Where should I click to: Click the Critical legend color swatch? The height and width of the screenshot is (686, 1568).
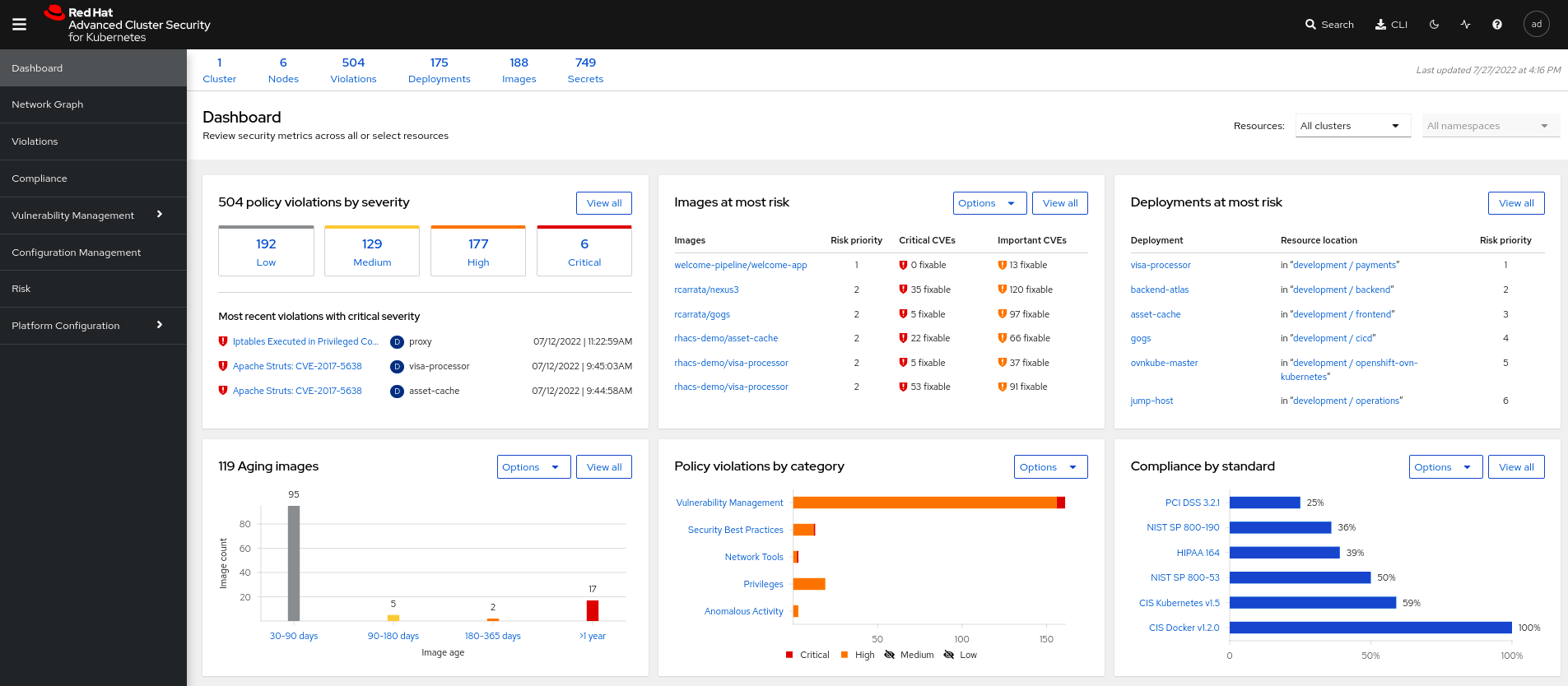point(789,655)
